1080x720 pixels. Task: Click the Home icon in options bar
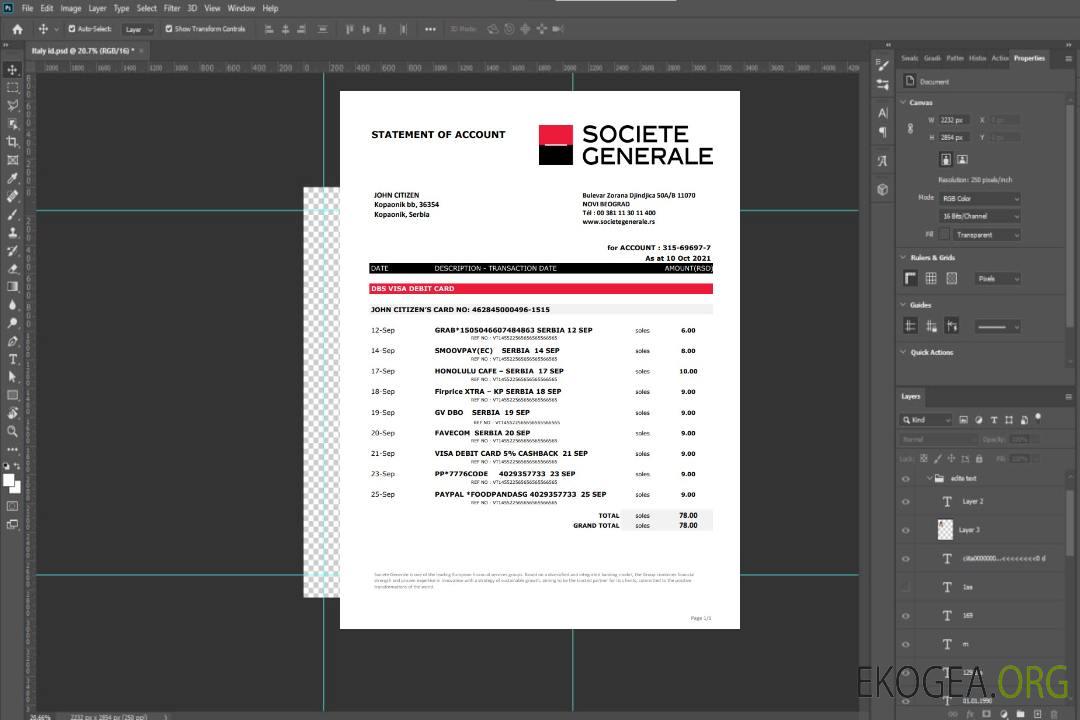[x=17, y=29]
